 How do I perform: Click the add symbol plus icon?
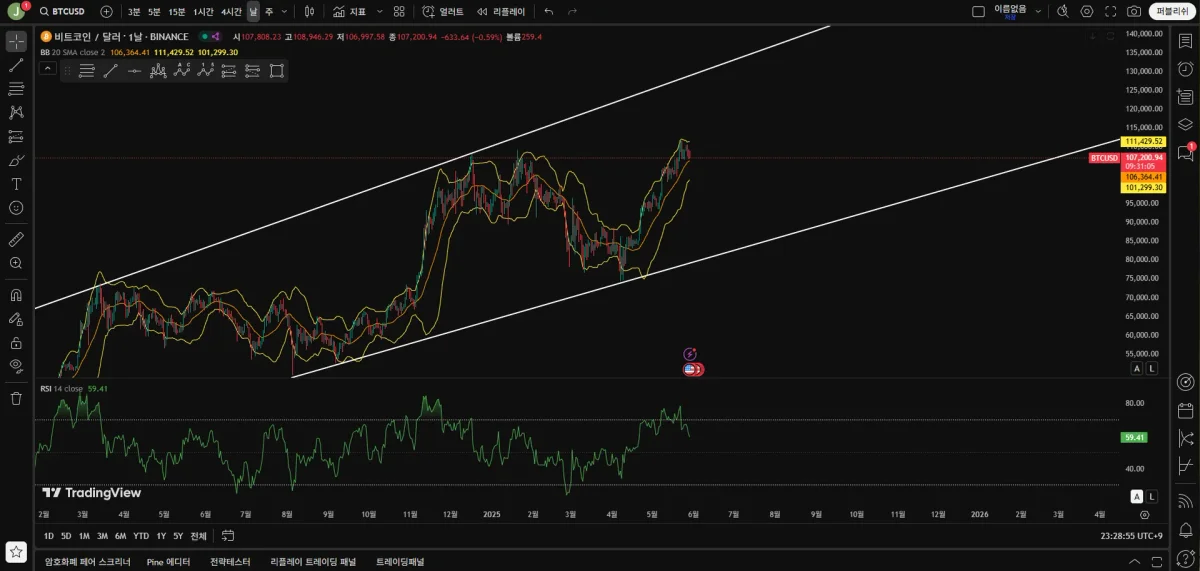click(107, 11)
